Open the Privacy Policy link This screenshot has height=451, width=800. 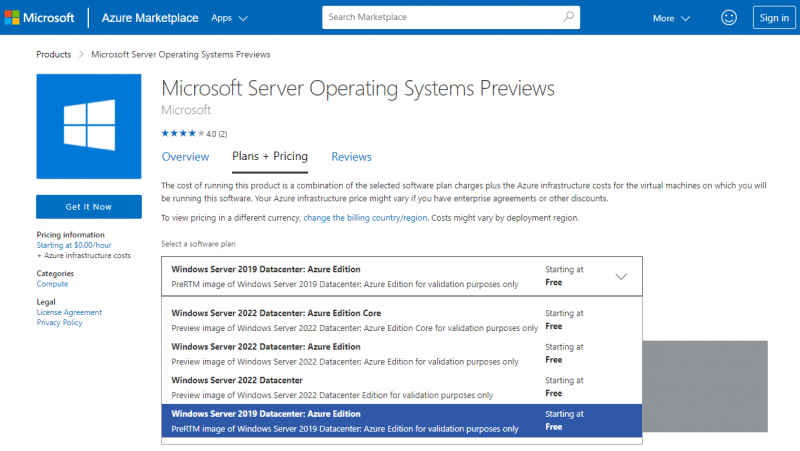coord(59,322)
